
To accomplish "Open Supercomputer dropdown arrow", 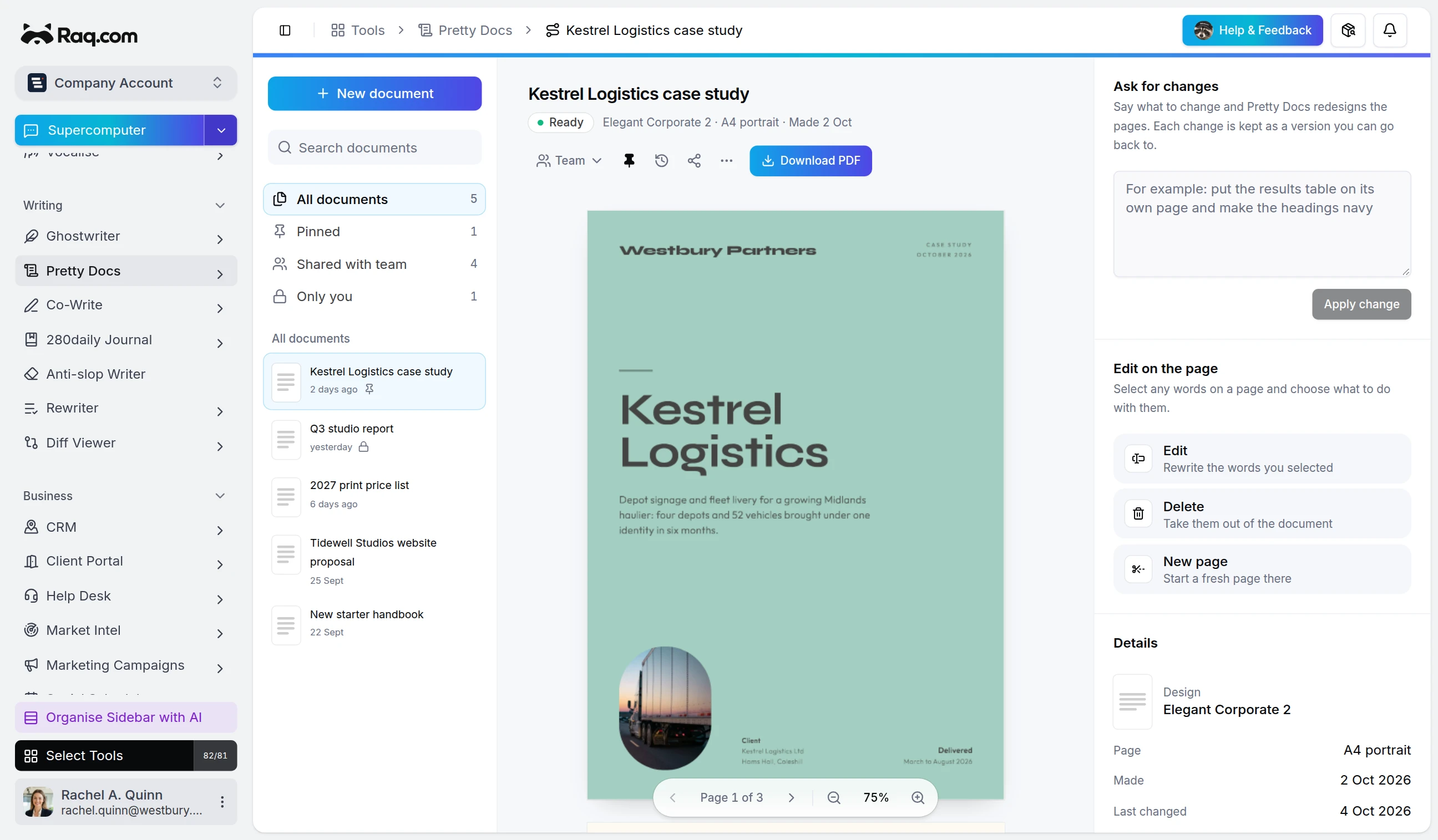I will click(221, 130).
